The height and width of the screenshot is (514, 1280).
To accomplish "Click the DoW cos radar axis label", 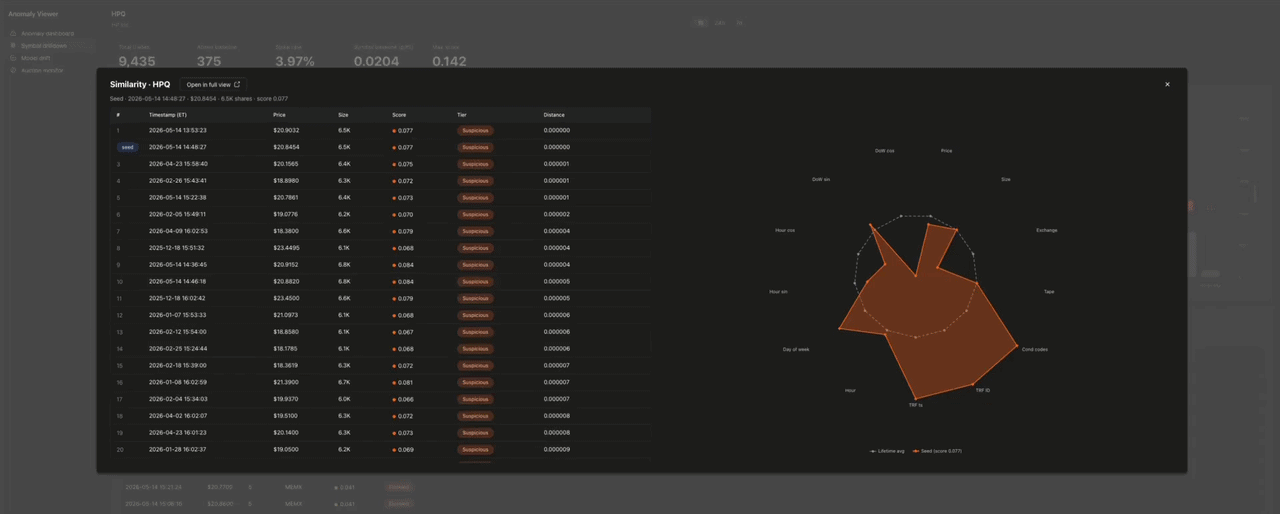I will pos(884,151).
